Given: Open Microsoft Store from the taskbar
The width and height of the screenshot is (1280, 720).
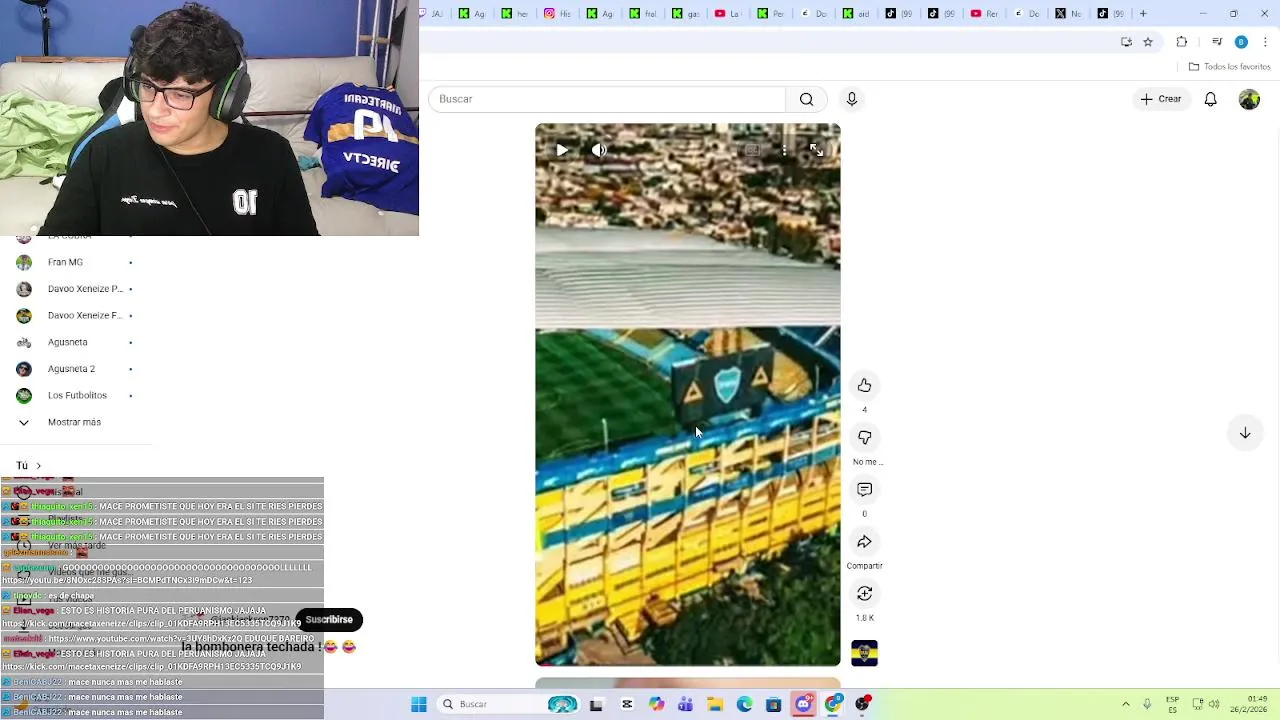Looking at the screenshot, I should pyautogui.click(x=774, y=704).
